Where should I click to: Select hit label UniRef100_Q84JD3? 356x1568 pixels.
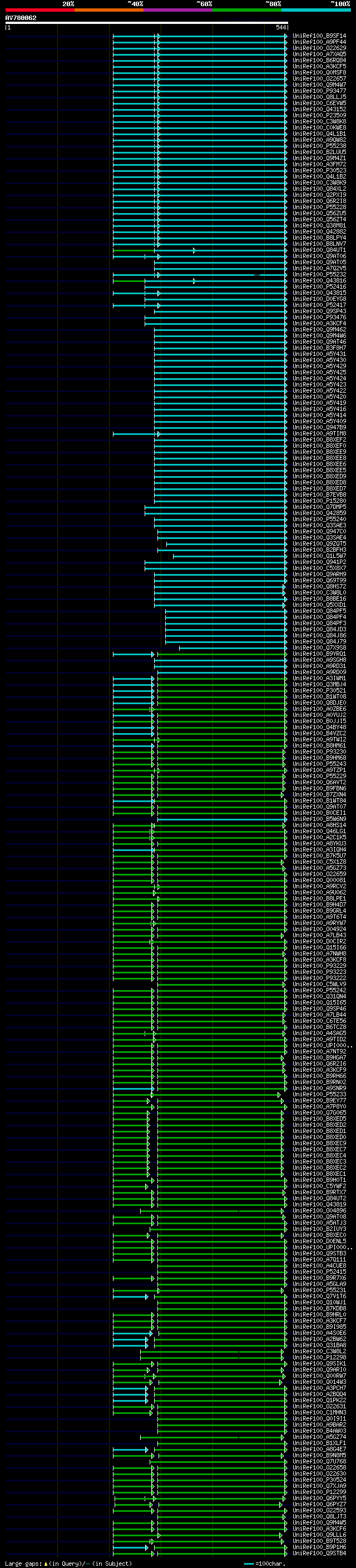(319, 630)
